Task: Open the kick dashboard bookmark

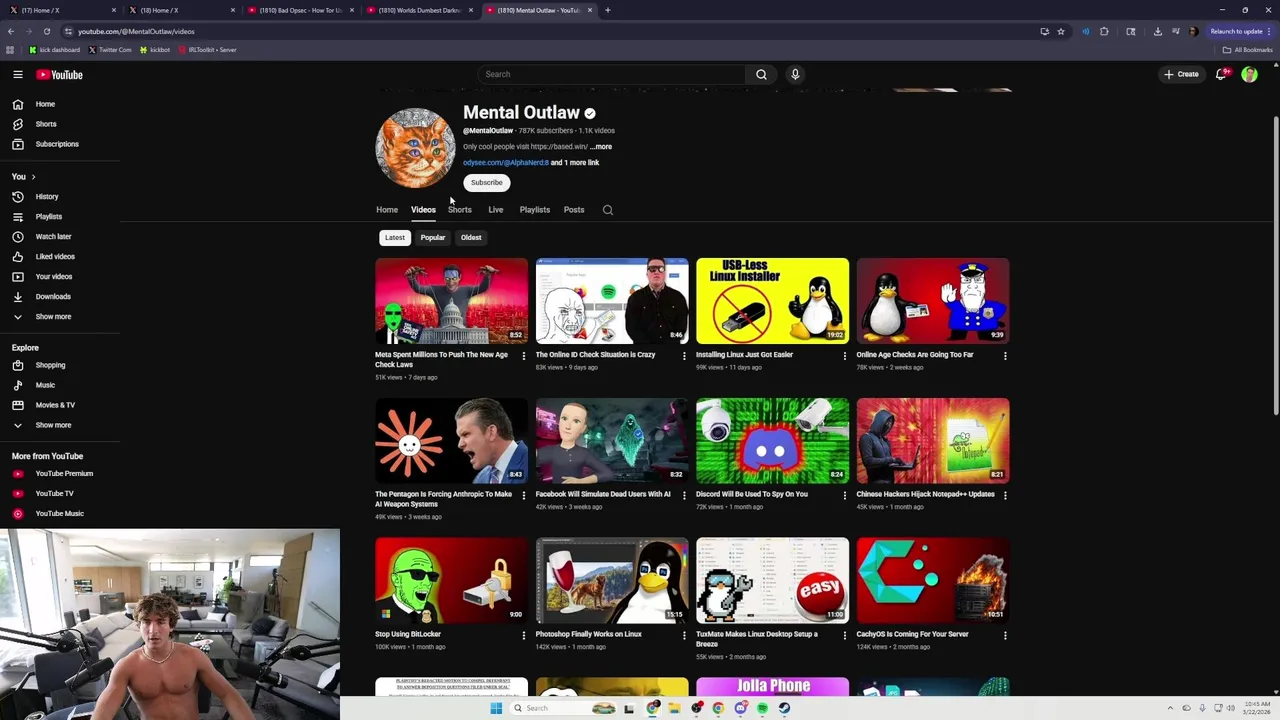Action: pyautogui.click(x=54, y=50)
